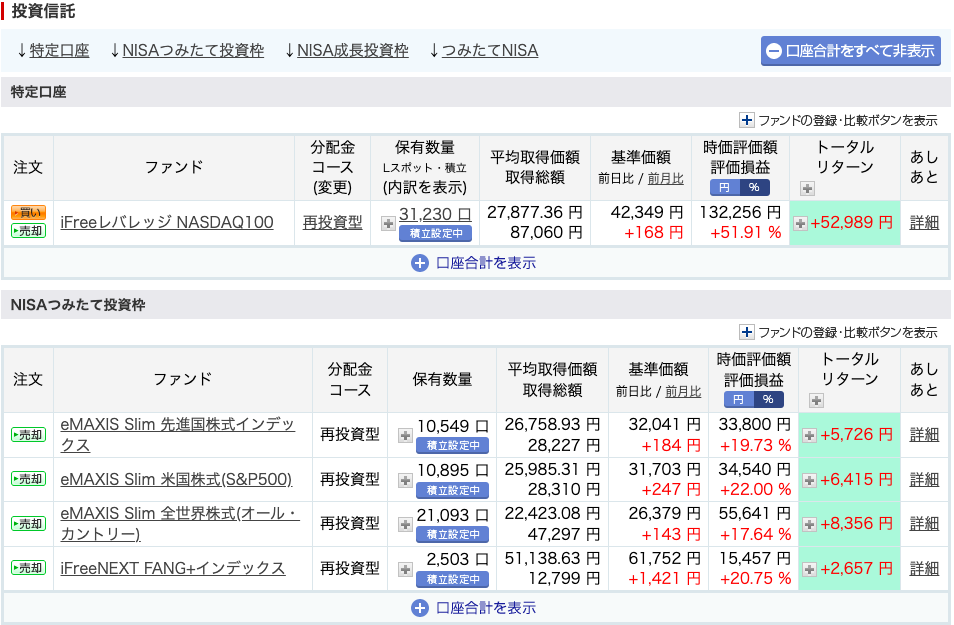Switch NISAつみたて投資枠 評価損益 to 円
The image size is (954, 625).
point(738,399)
